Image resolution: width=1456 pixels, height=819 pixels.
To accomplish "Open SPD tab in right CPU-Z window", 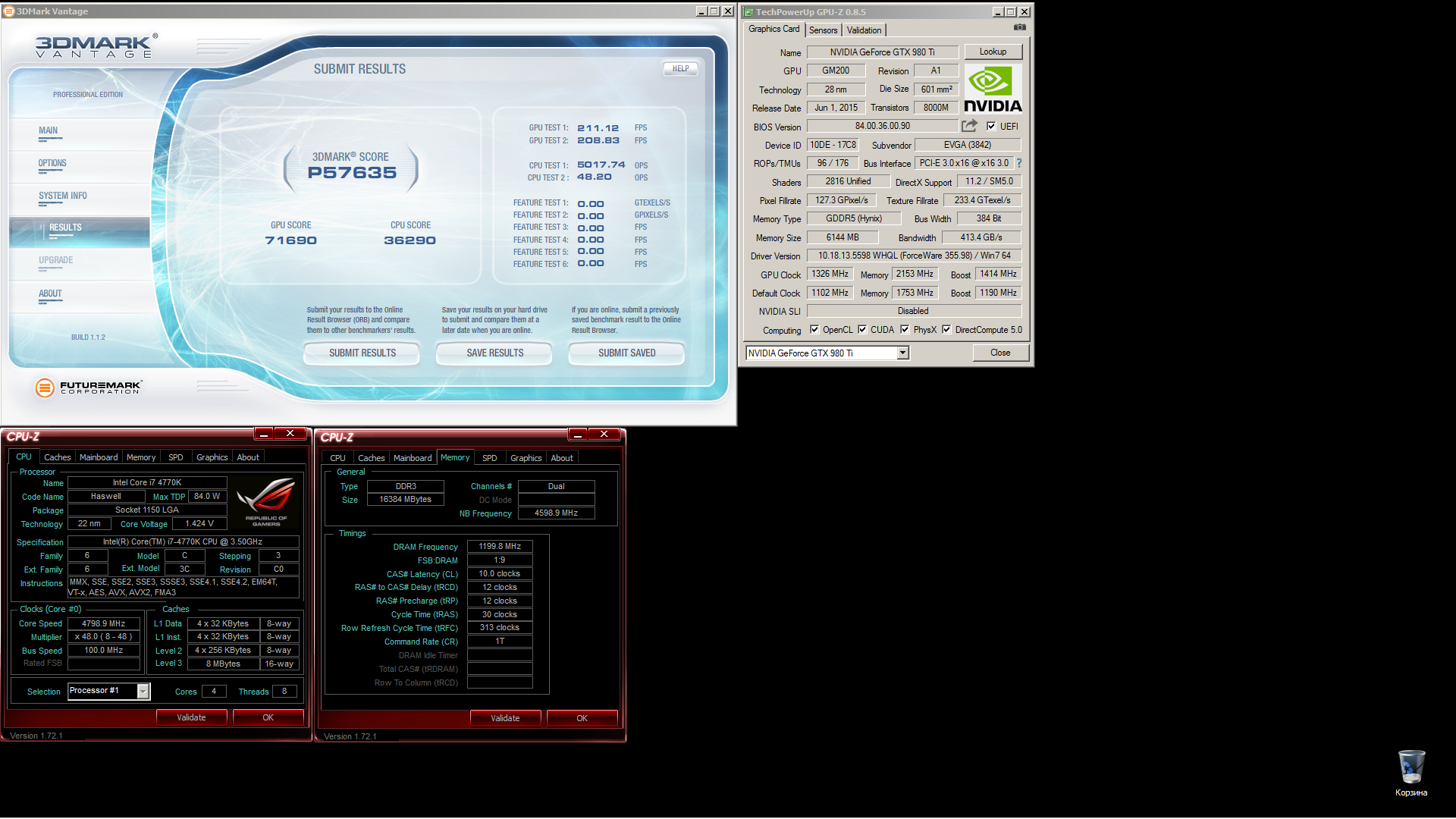I will pos(490,458).
